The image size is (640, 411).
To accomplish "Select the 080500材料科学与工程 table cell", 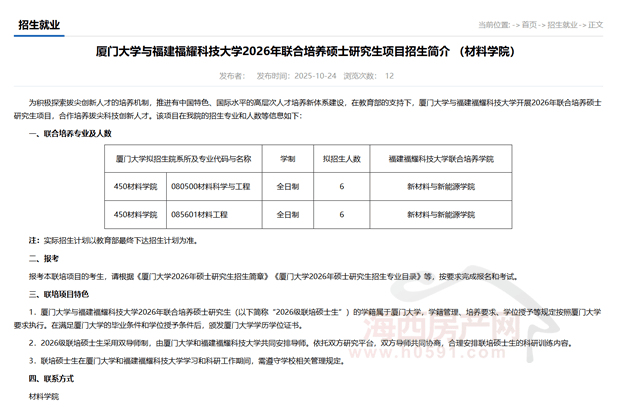I will pyautogui.click(x=211, y=187).
